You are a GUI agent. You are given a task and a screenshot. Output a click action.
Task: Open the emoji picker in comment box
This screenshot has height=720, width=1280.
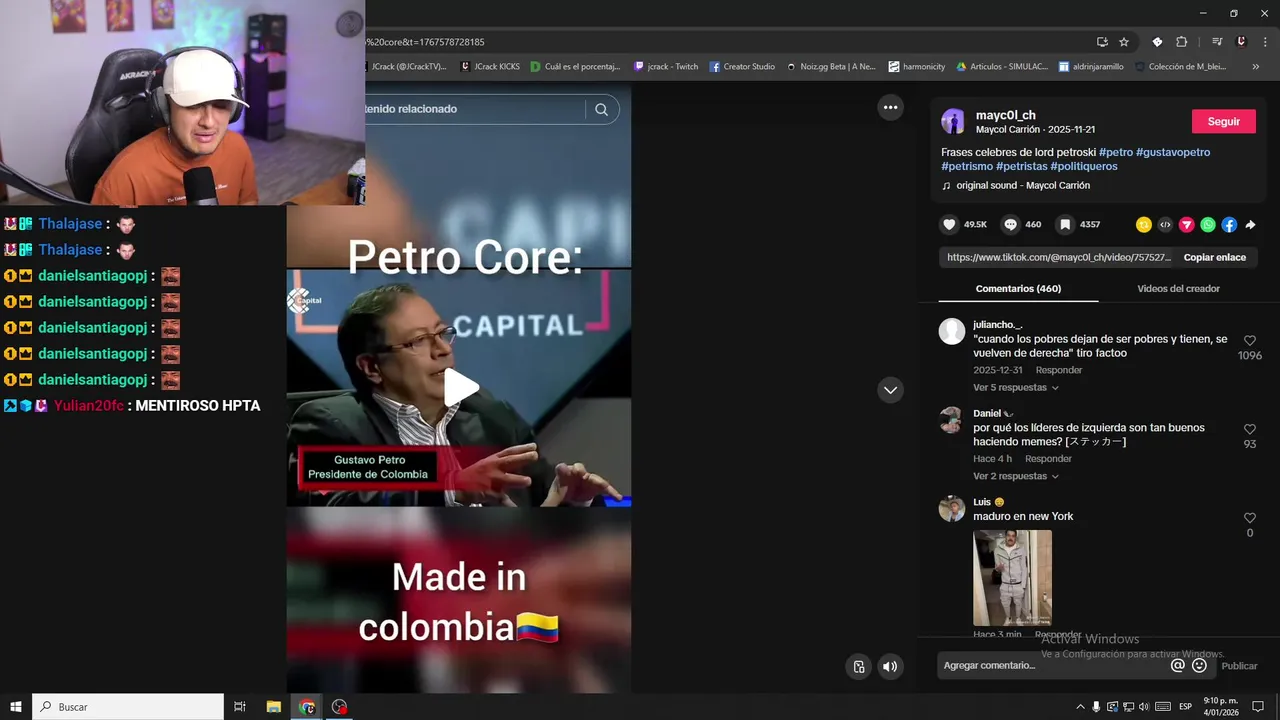click(x=1199, y=665)
